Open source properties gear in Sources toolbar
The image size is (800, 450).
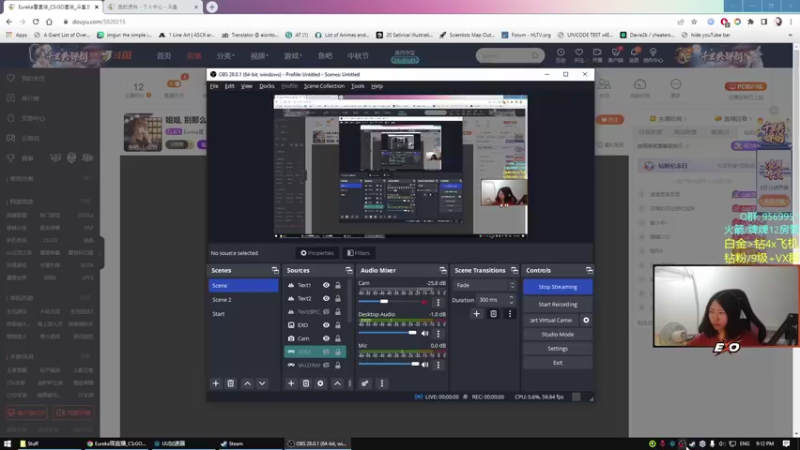(320, 383)
